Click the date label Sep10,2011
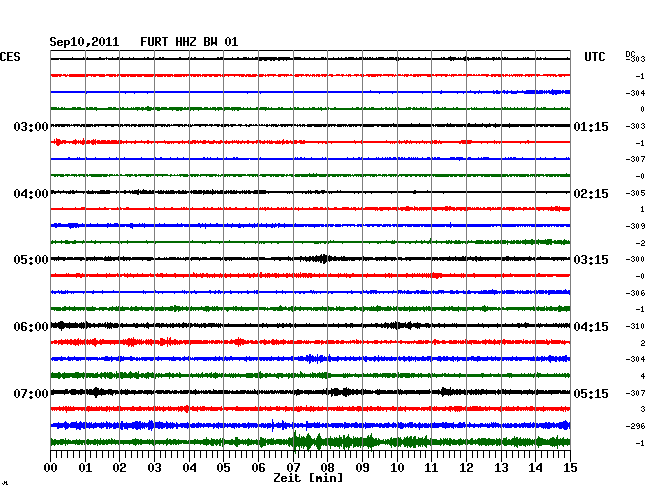Image resolution: width=650 pixels, height=494 pixels. [x=84, y=42]
